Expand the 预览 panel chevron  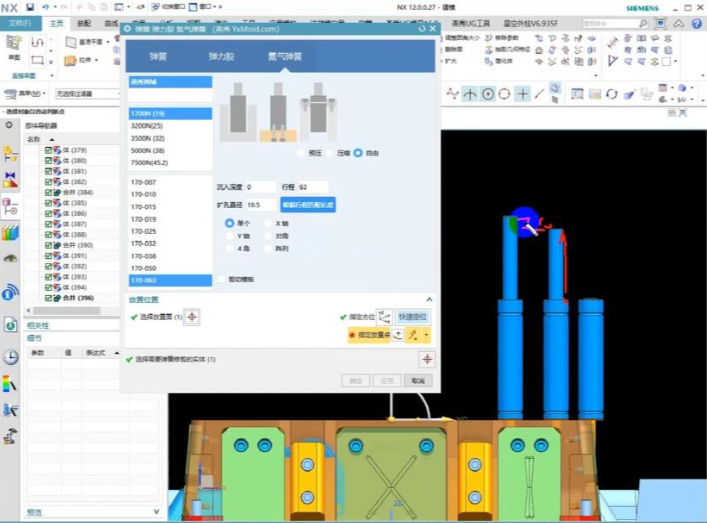(x=156, y=512)
